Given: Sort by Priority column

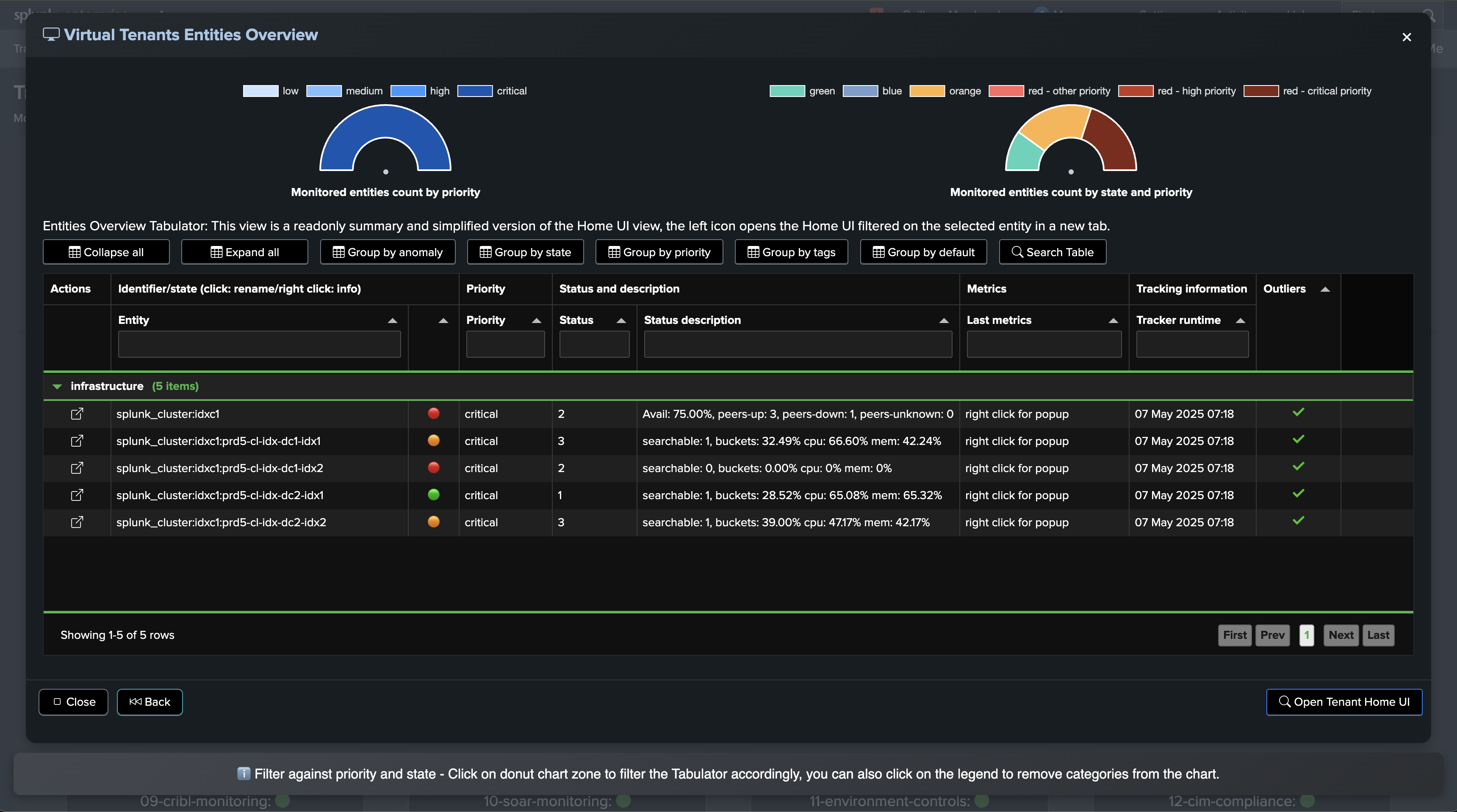Looking at the screenshot, I should point(537,320).
